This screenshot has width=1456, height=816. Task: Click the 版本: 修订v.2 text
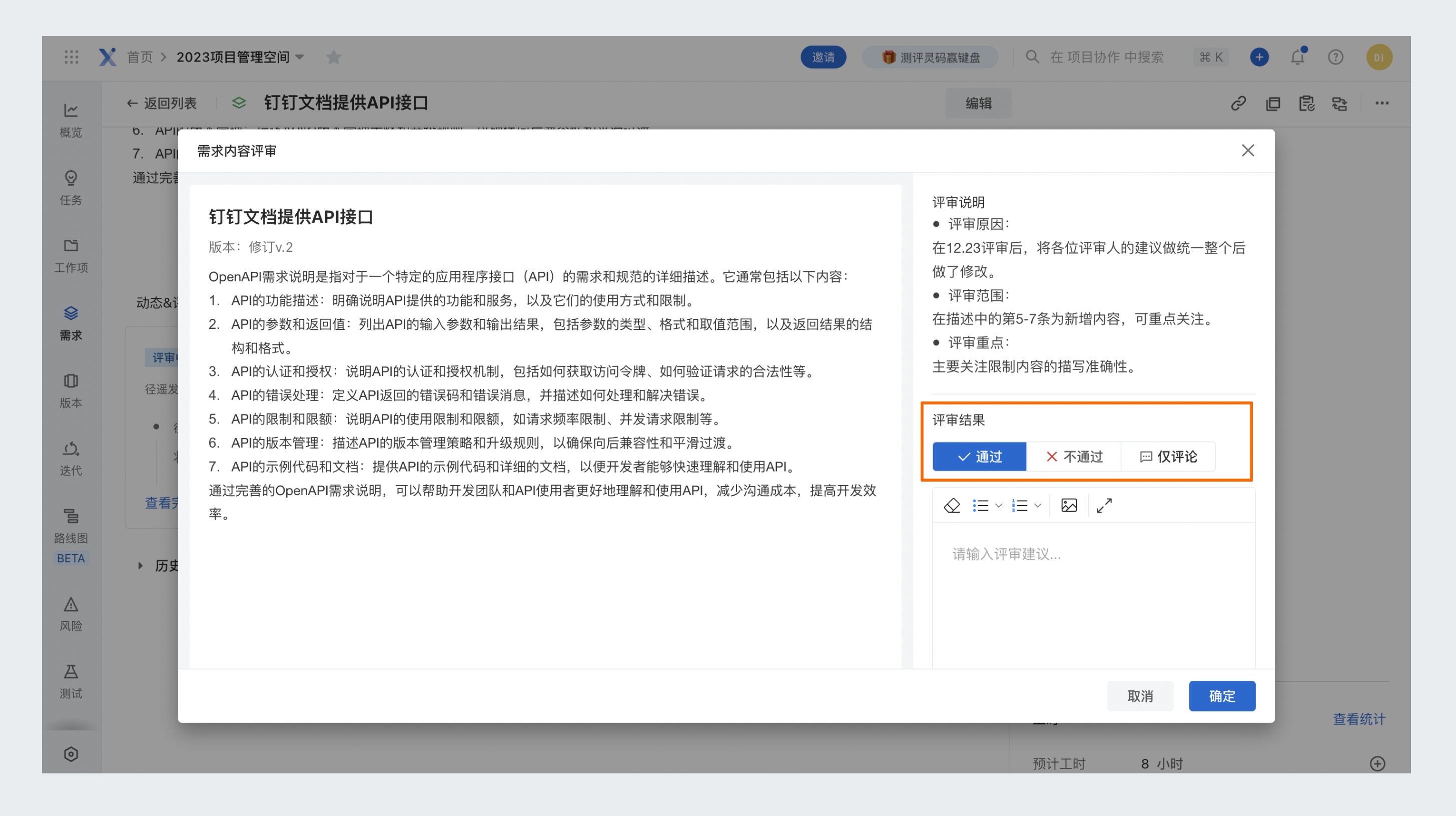250,247
